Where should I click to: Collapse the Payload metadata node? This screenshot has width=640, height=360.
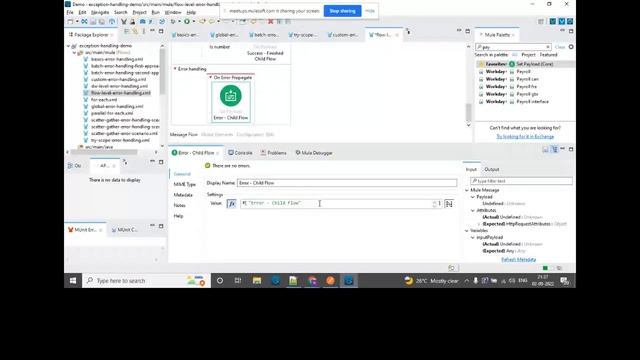473,197
